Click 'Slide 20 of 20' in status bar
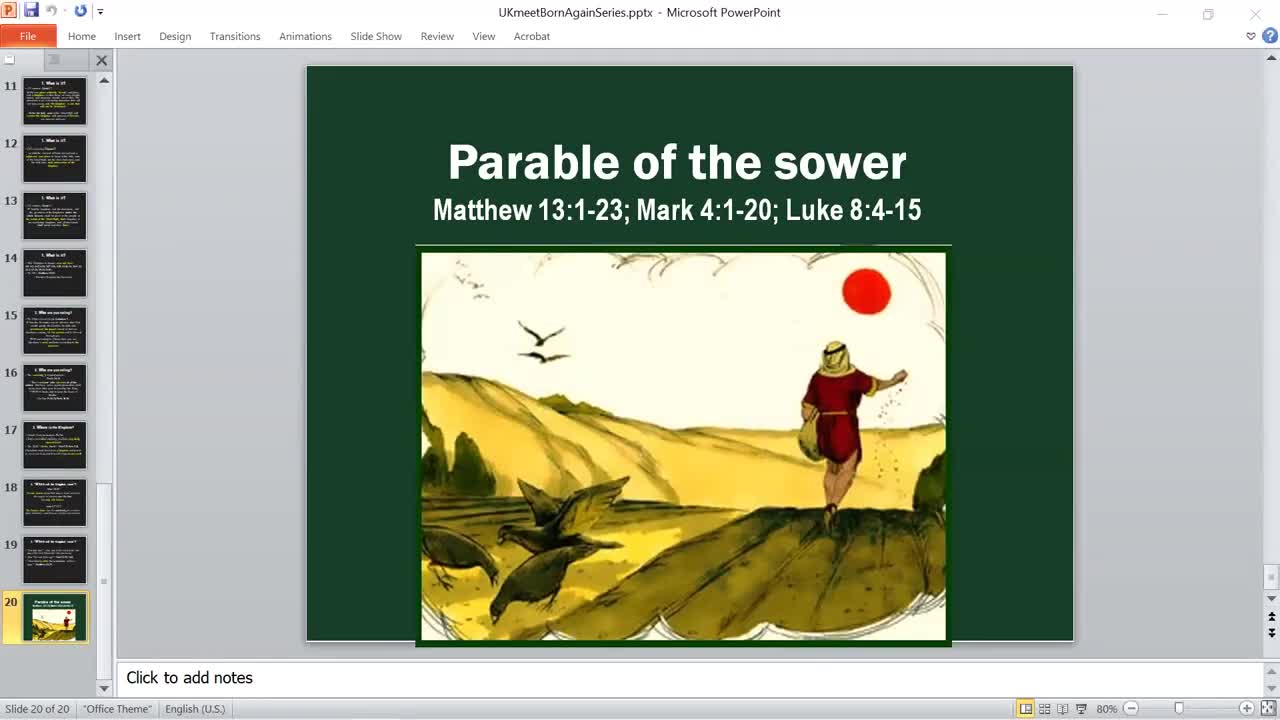Viewport: 1280px width, 720px height. [x=37, y=709]
